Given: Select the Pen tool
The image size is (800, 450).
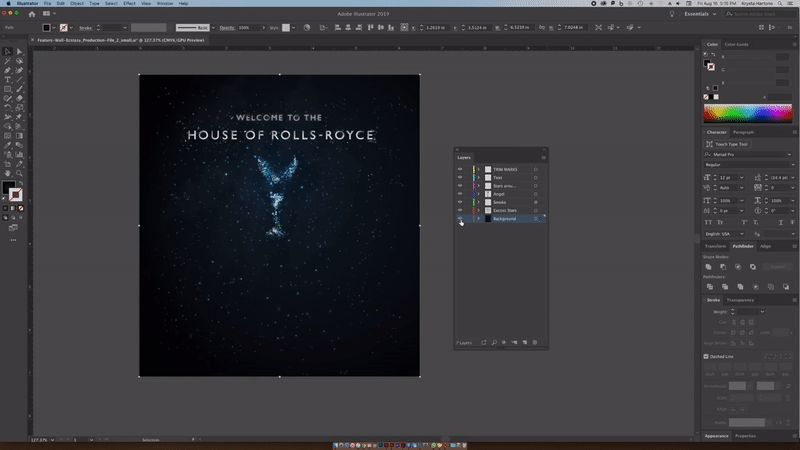Looking at the screenshot, I should pos(8,70).
